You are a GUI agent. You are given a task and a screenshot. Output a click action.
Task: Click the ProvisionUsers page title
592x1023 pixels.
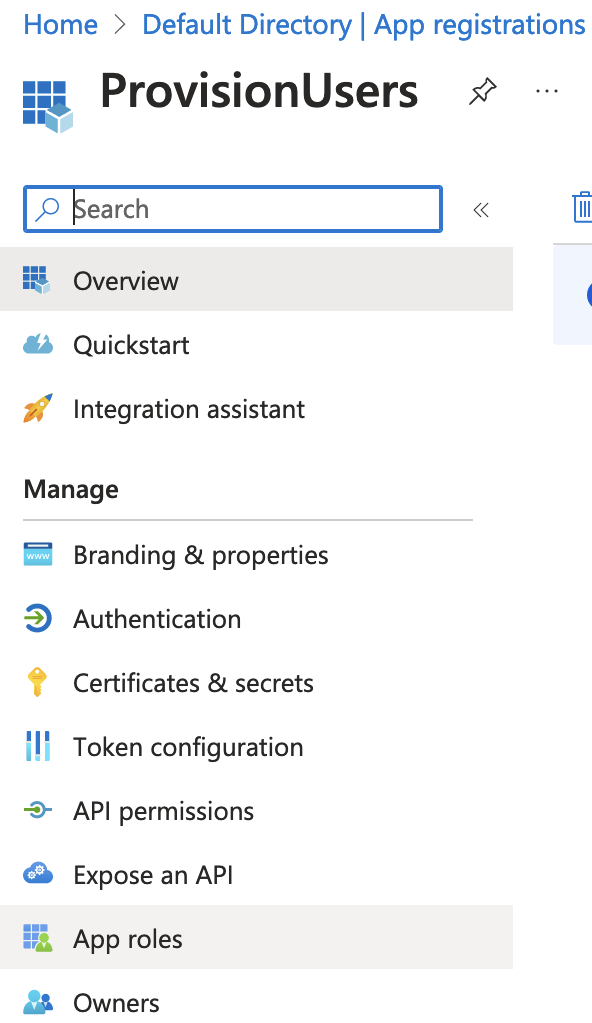(x=258, y=91)
